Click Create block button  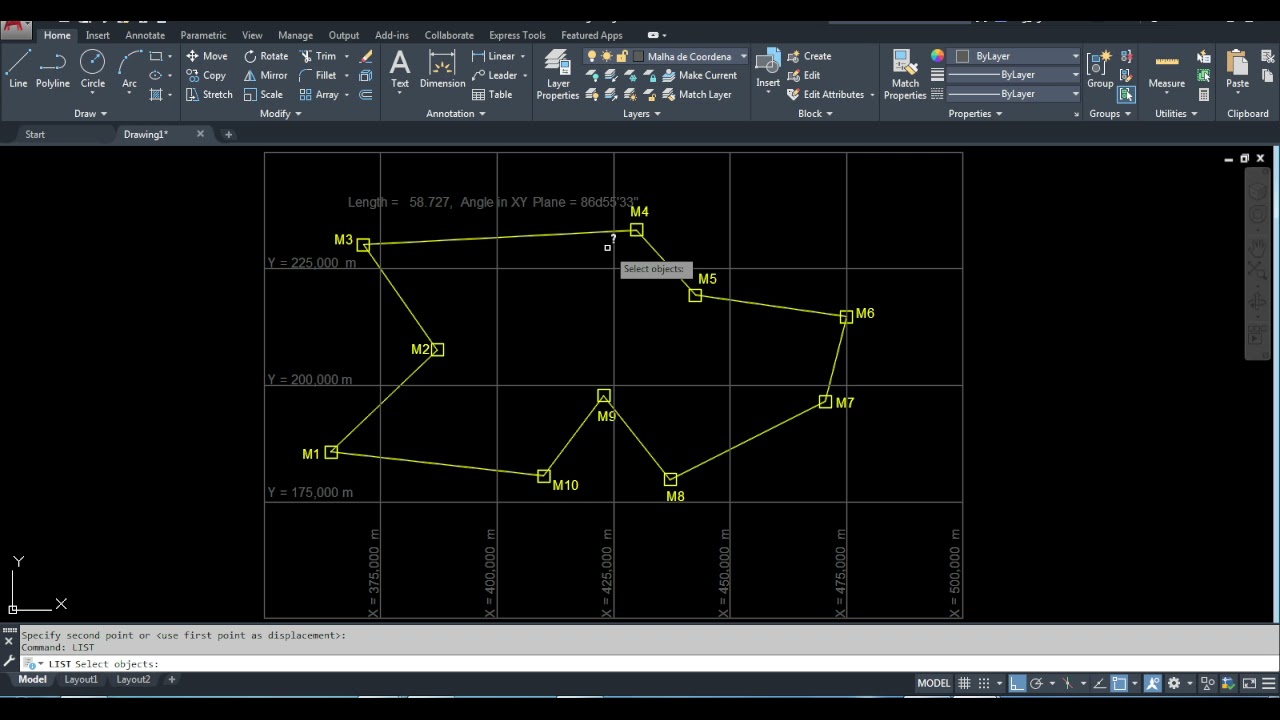click(809, 56)
